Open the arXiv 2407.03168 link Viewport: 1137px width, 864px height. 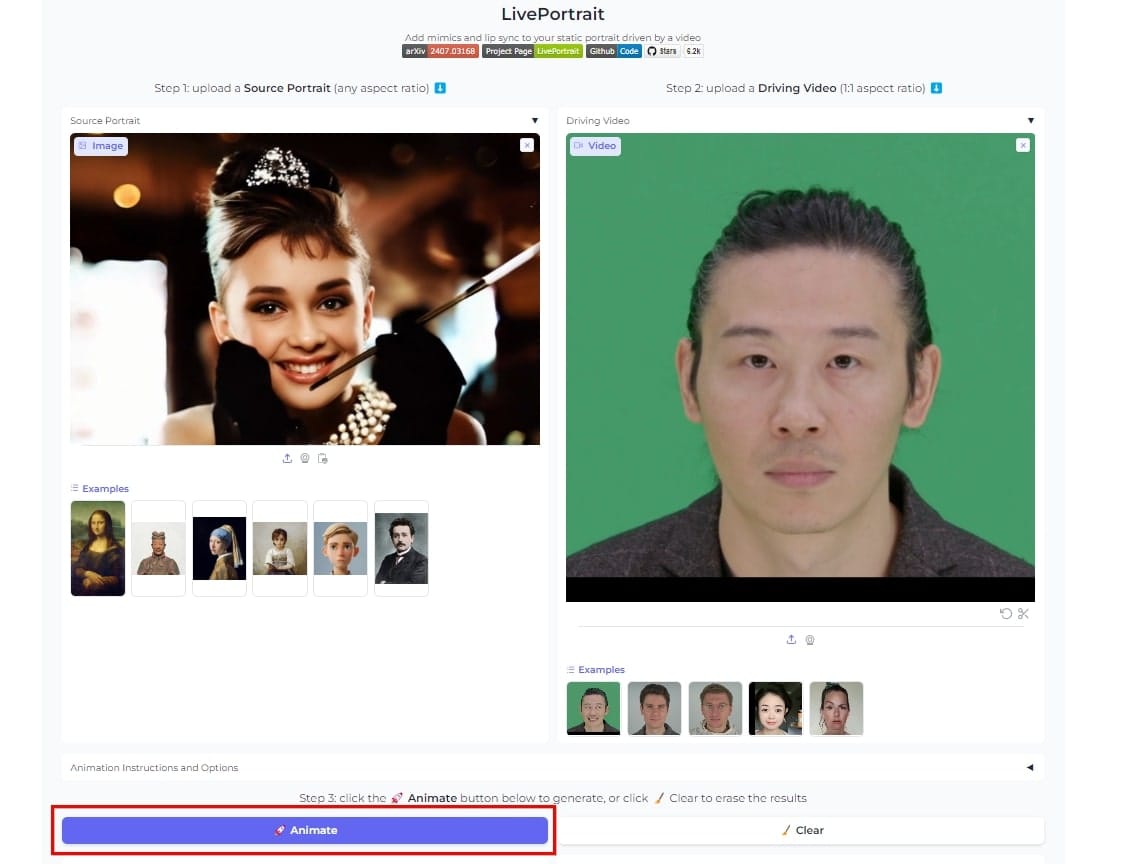click(440, 50)
